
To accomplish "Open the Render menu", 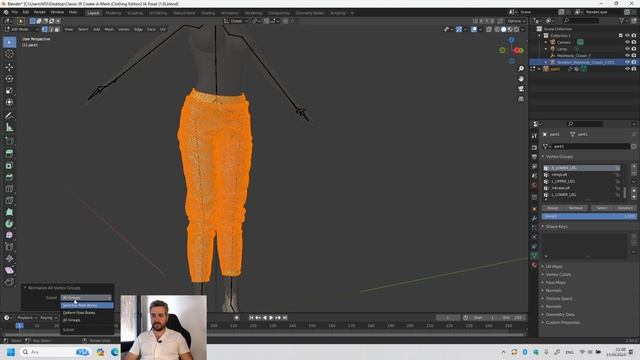I will (40, 12).
